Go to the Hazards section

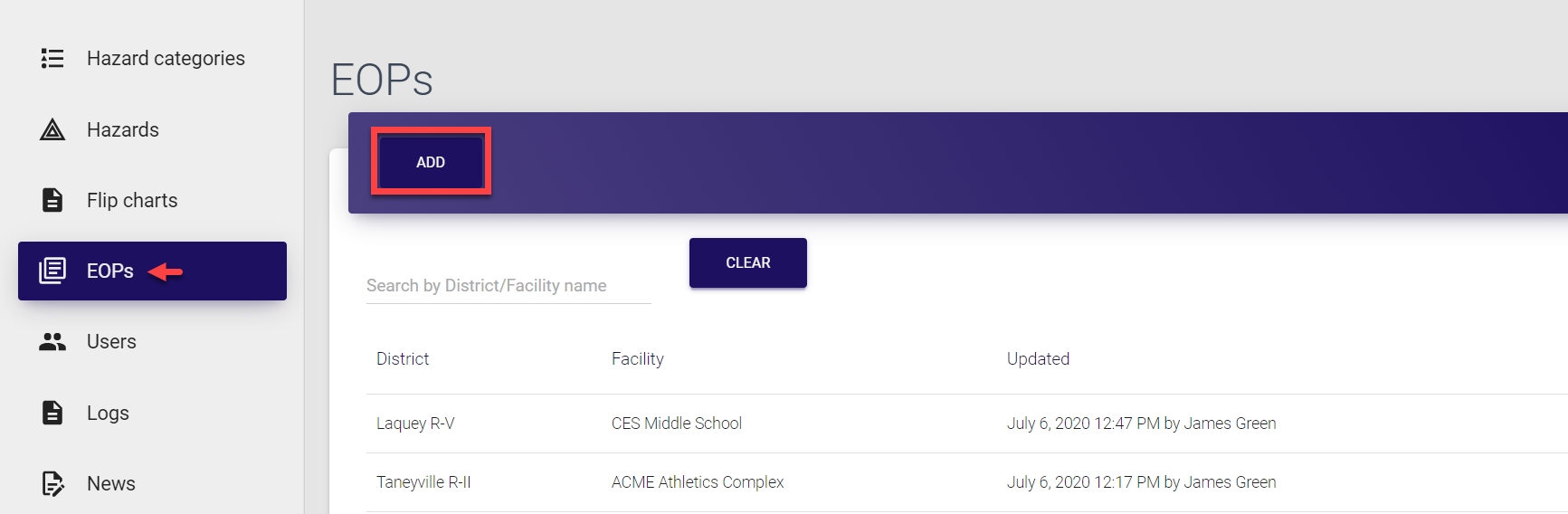pyautogui.click(x=123, y=130)
